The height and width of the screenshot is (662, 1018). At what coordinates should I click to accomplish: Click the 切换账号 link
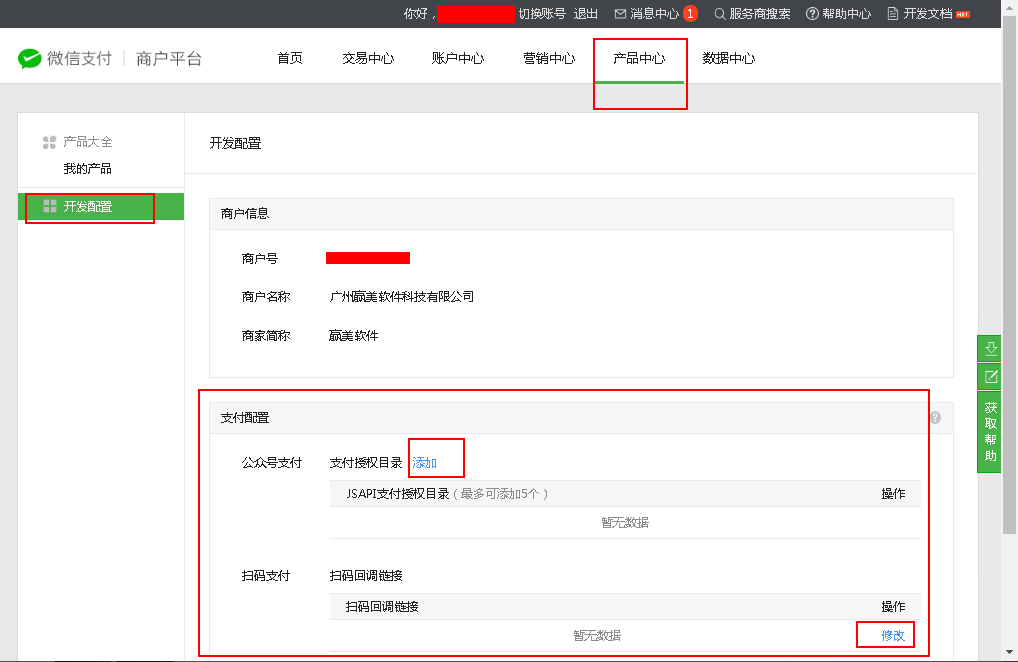[542, 14]
